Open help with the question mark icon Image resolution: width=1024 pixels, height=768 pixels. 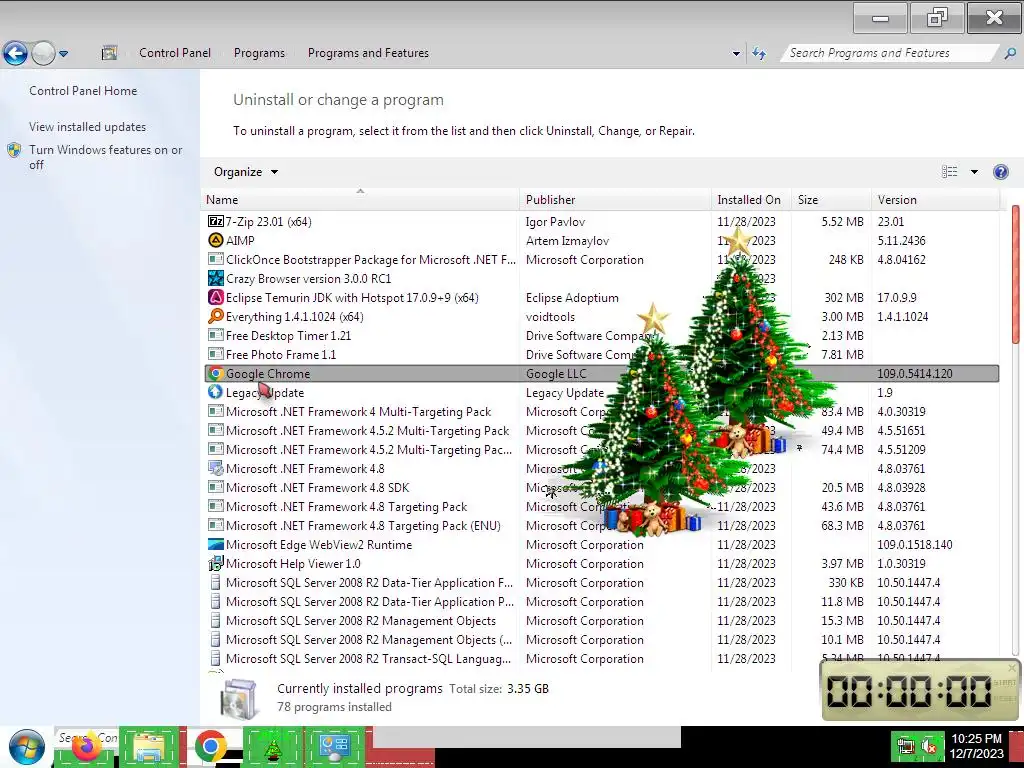(x=1000, y=172)
